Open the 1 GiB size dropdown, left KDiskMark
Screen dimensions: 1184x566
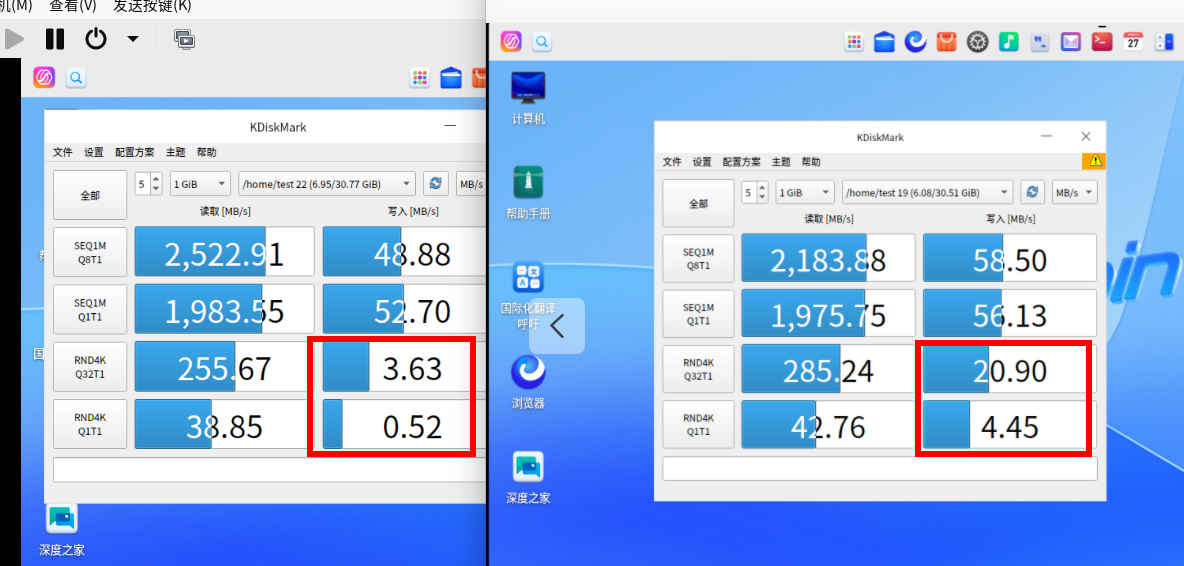200,183
